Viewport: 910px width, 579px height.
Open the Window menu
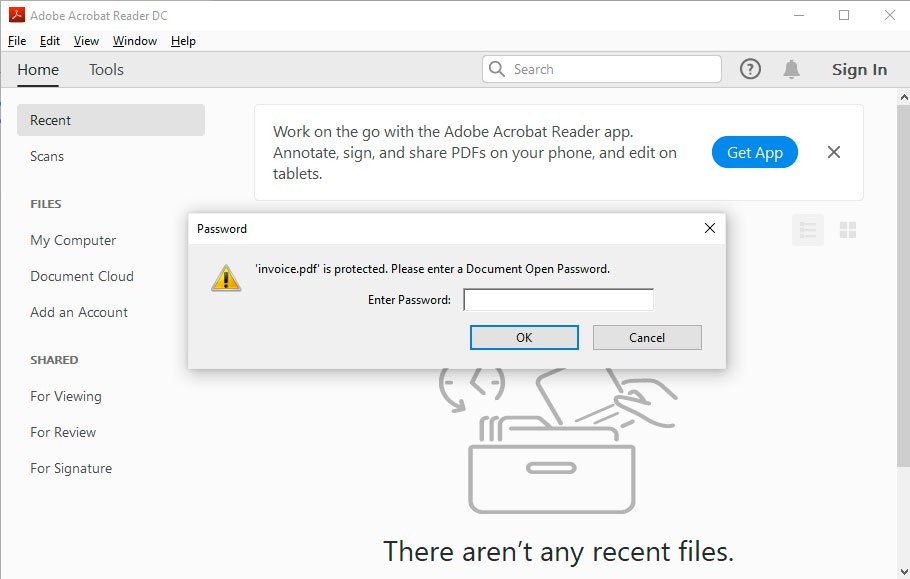[x=134, y=41]
